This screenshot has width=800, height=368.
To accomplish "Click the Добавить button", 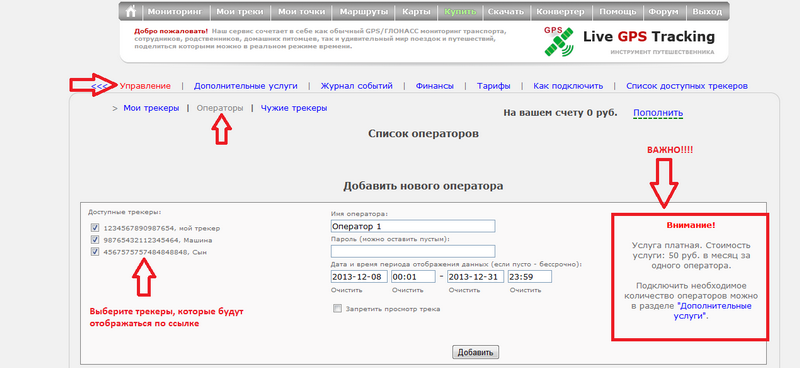I will point(476,352).
